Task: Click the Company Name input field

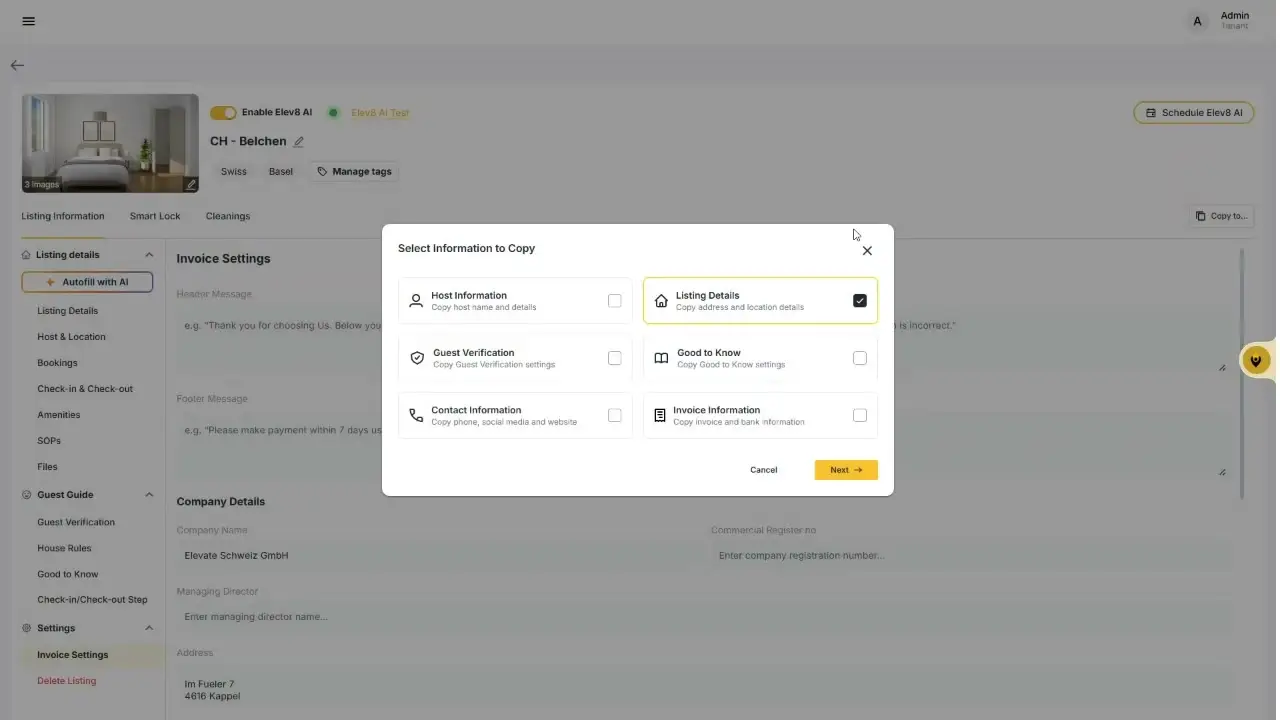Action: 439,555
